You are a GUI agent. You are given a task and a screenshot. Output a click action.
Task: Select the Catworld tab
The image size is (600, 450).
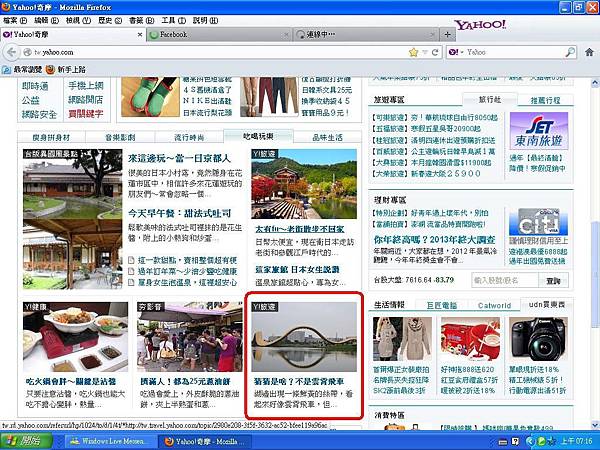click(494, 305)
